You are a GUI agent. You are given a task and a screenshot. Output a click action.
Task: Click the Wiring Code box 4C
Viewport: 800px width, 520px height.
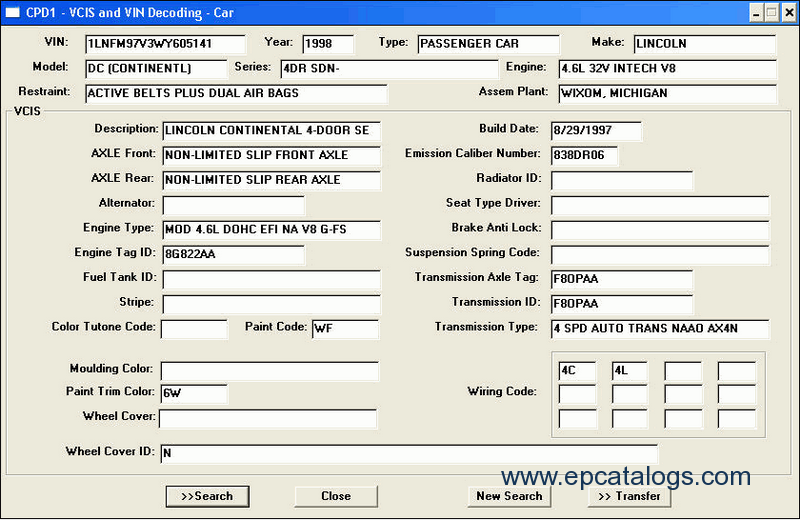tap(577, 371)
